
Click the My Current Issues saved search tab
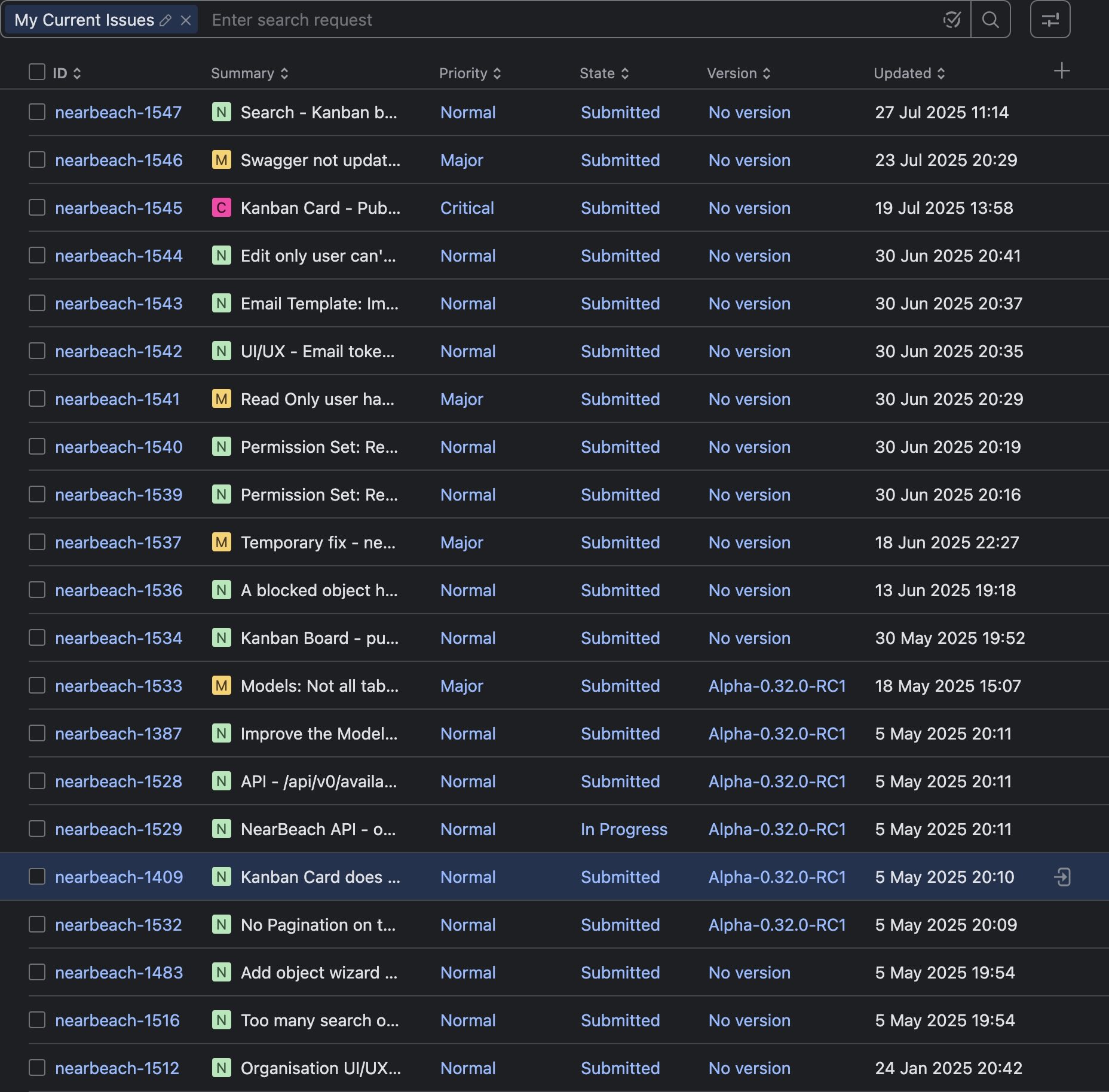84,20
